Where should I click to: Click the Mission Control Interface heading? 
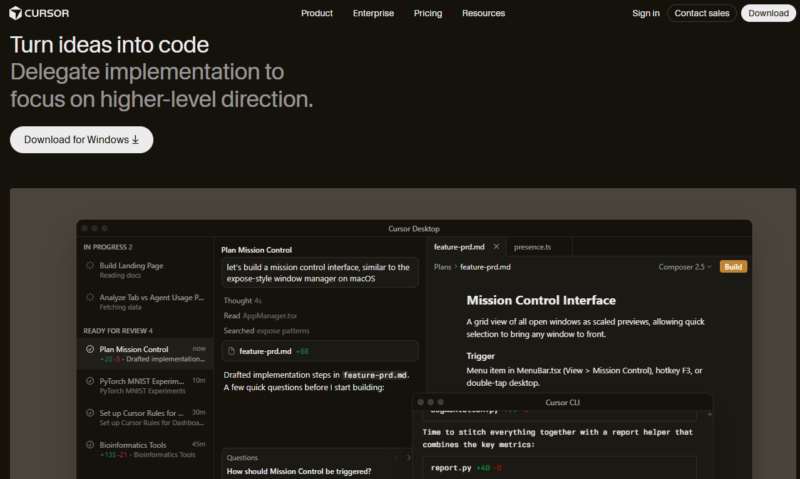click(x=541, y=300)
